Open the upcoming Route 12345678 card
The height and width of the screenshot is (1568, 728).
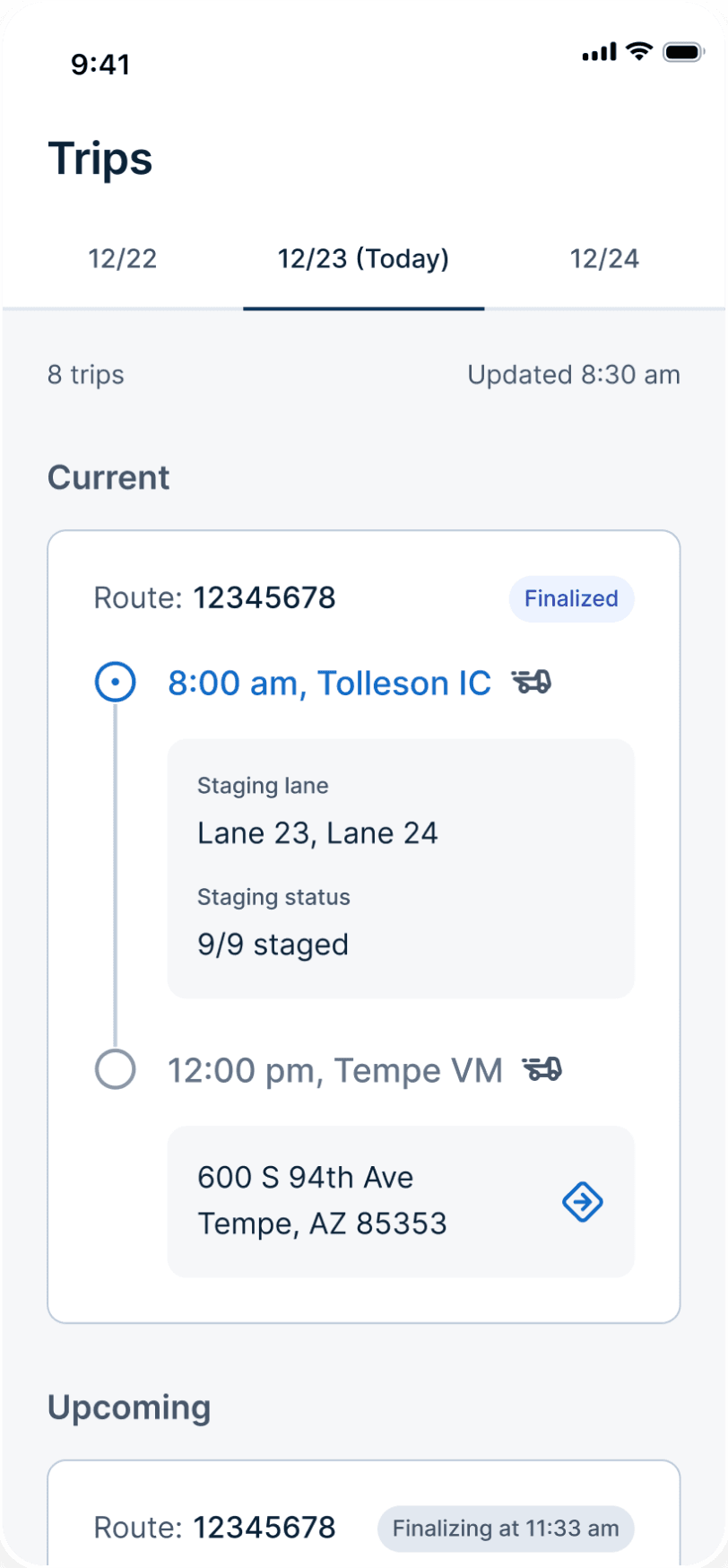click(215, 1528)
